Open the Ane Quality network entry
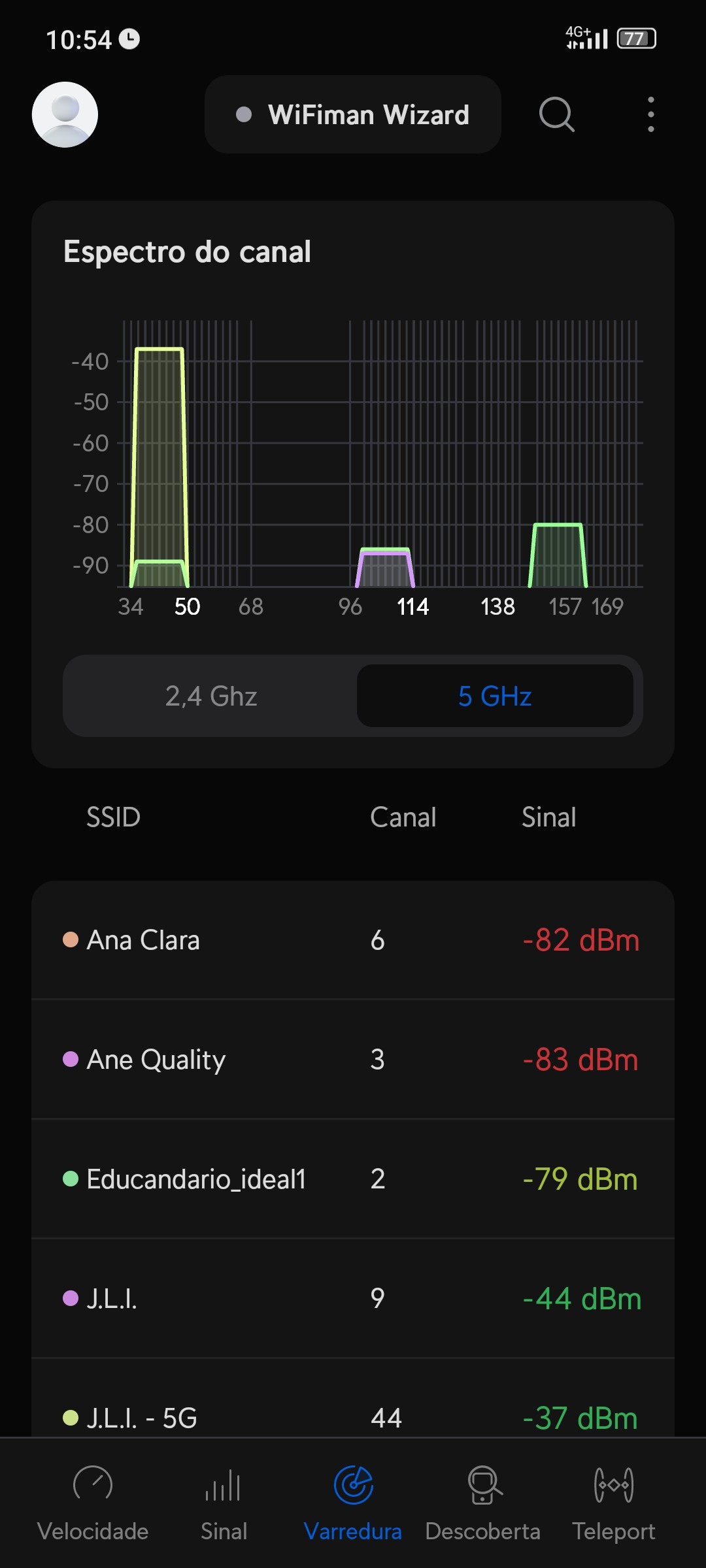This screenshot has height=1568, width=706. pyautogui.click(x=353, y=1059)
